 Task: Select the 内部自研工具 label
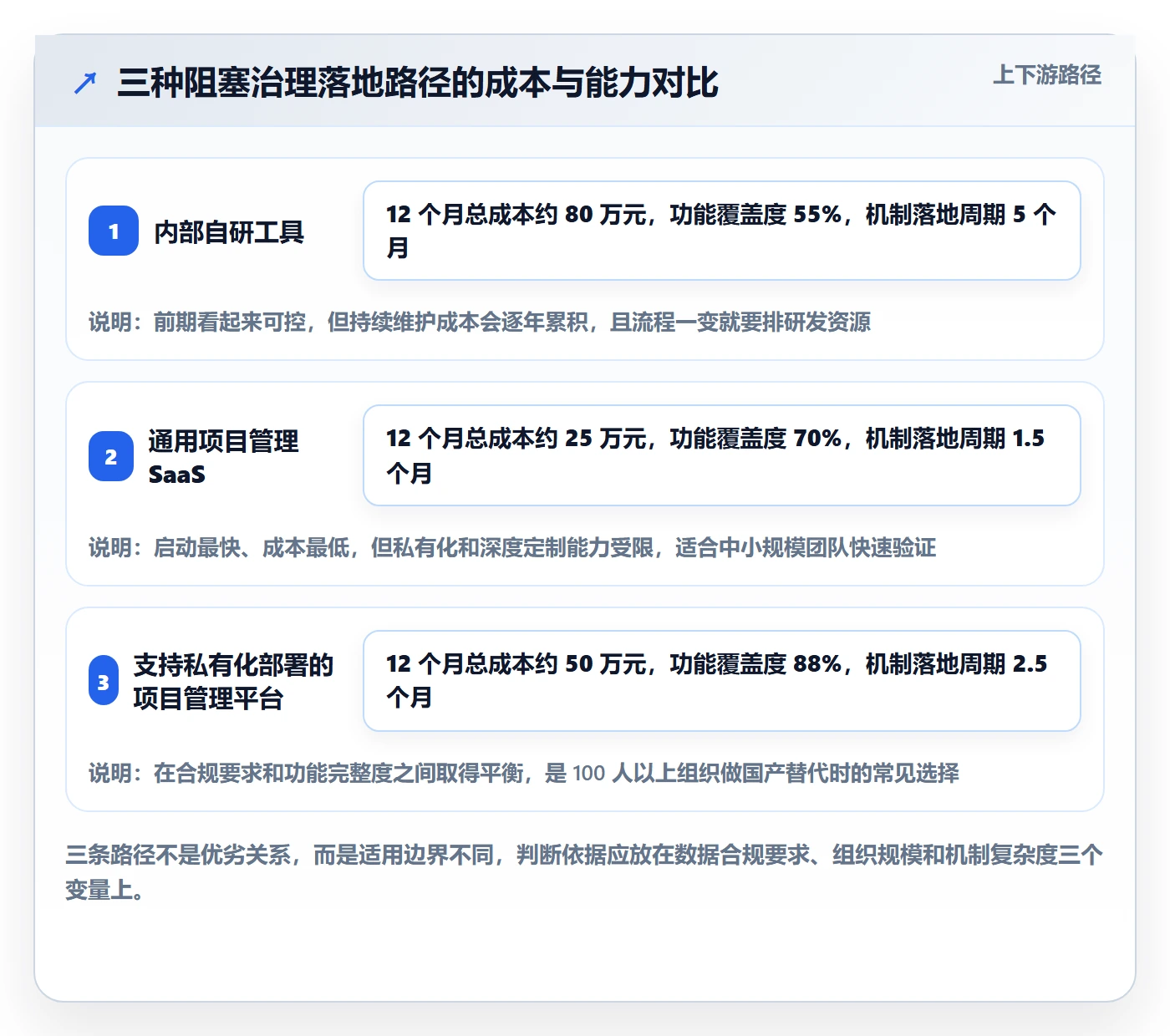pyautogui.click(x=229, y=231)
